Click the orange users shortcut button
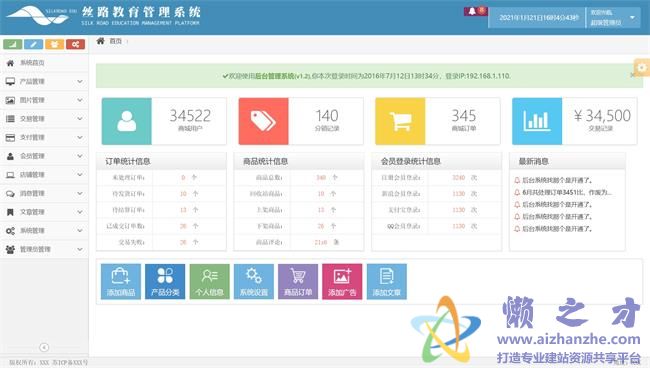 coord(54,44)
